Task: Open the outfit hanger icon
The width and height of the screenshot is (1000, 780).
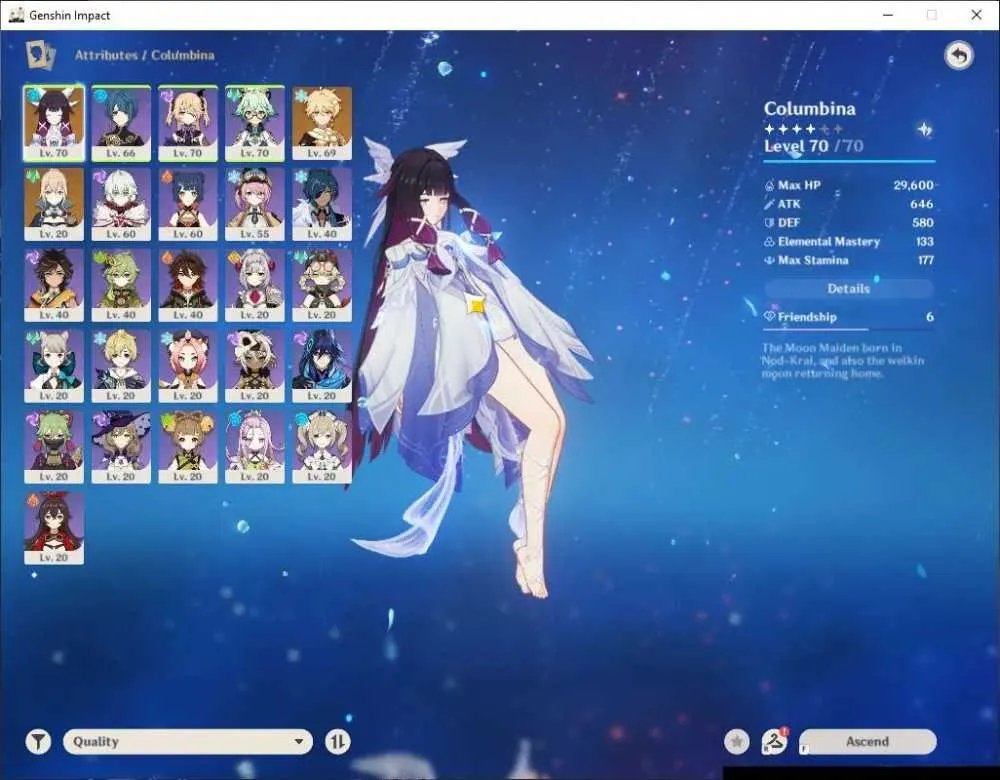Action: coord(774,742)
